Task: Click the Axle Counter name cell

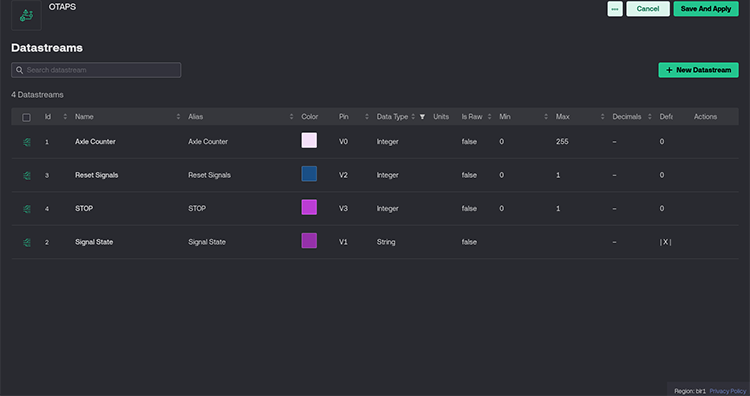Action: [x=95, y=142]
